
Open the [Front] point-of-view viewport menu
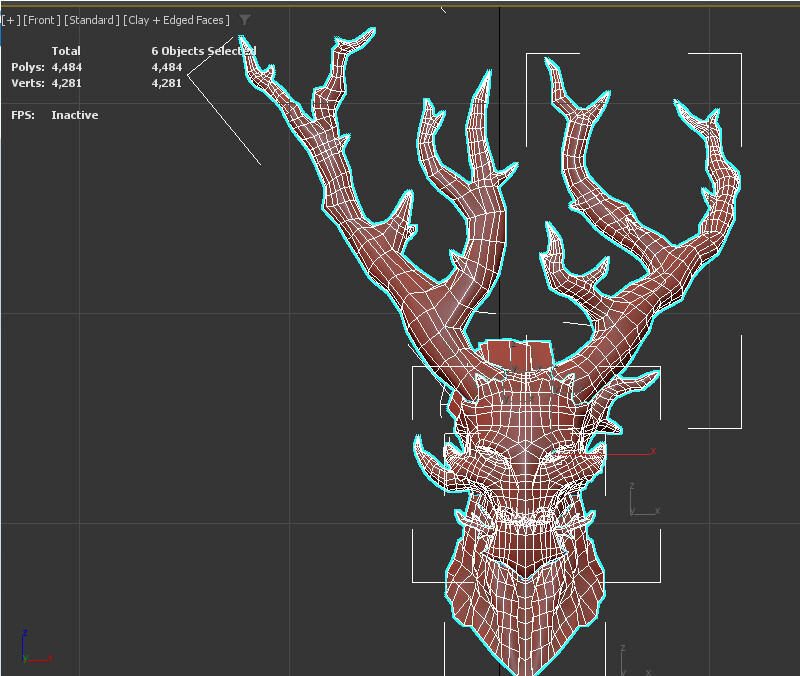tap(42, 20)
